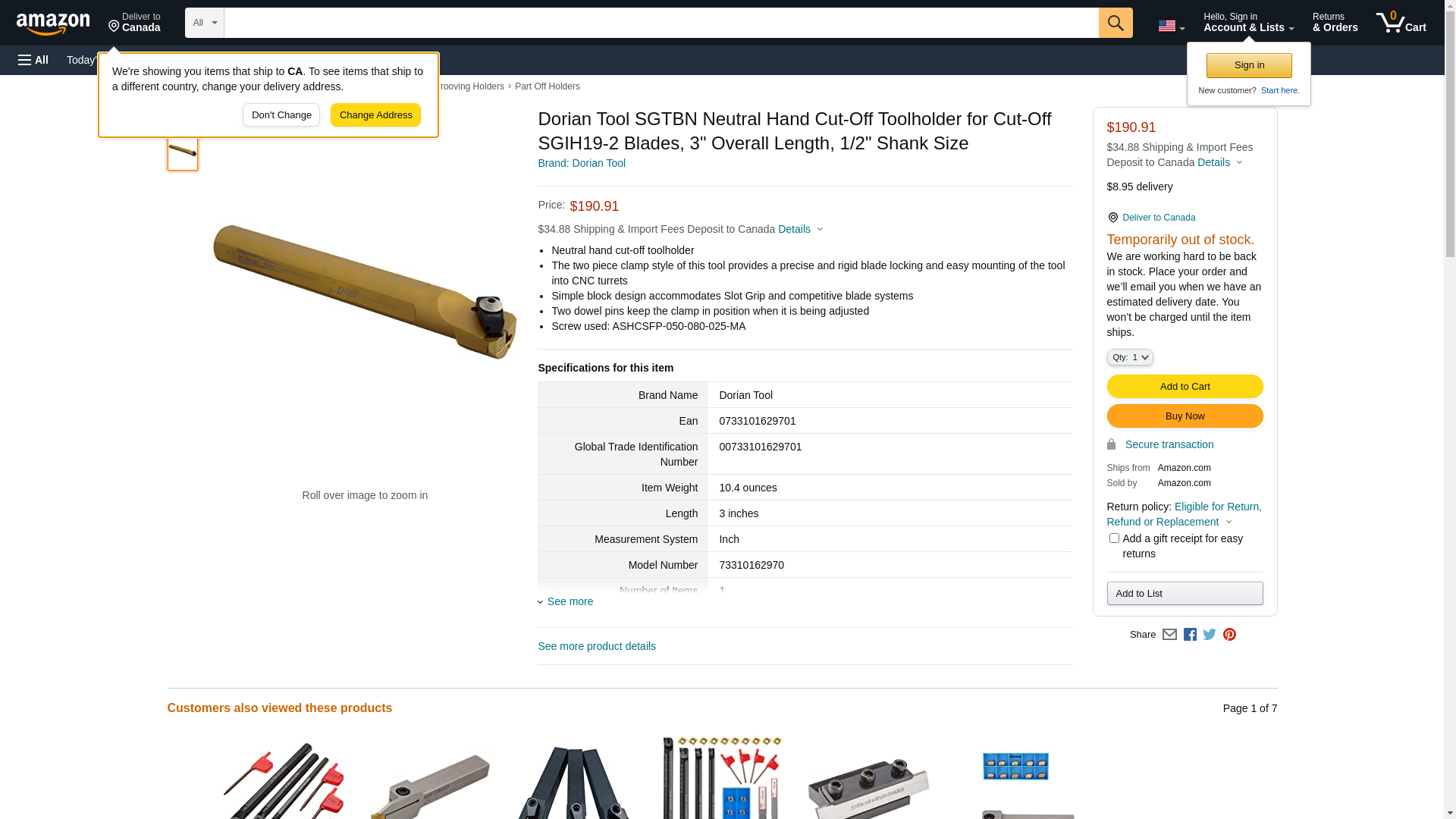1456x819 pixels.
Task: Check the gift receipt checkbox
Action: coord(1114,538)
